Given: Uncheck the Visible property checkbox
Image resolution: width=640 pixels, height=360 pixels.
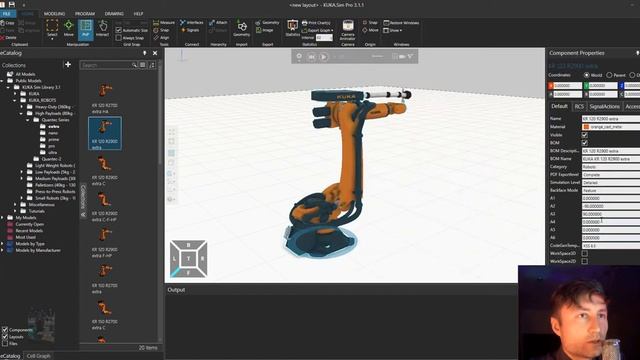Looking at the screenshot, I should click(x=584, y=135).
